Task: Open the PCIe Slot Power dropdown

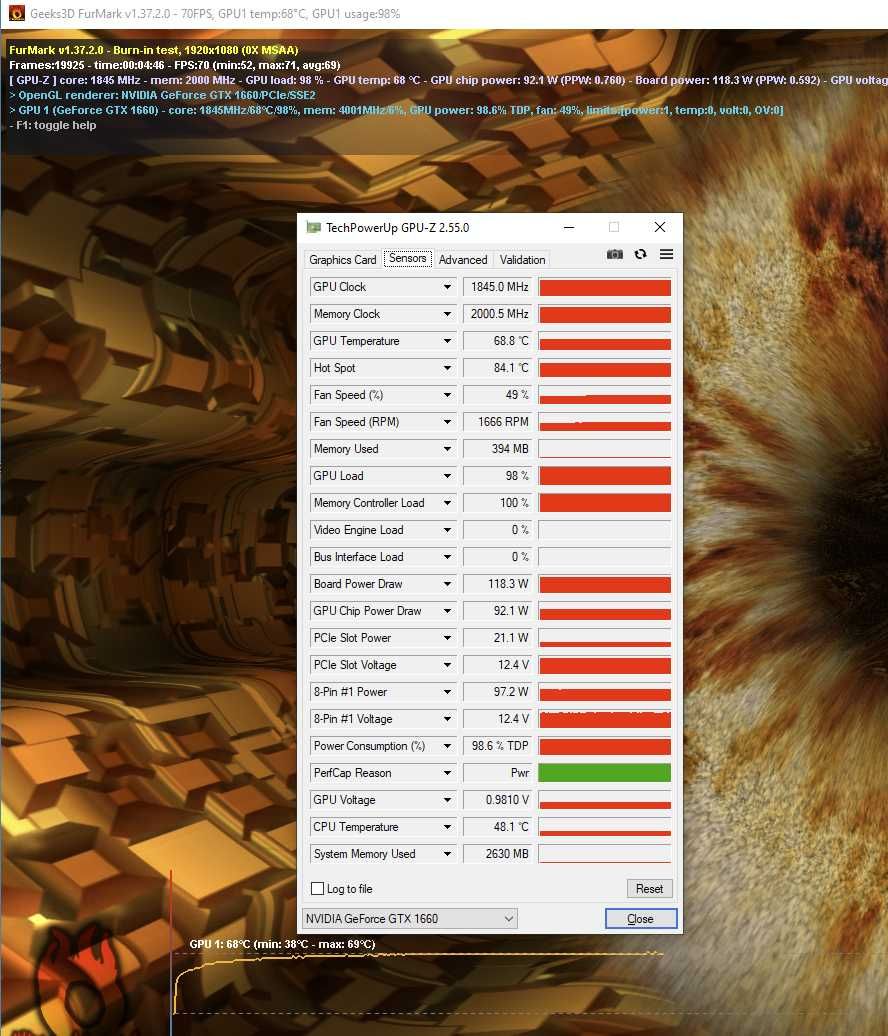Action: point(447,638)
